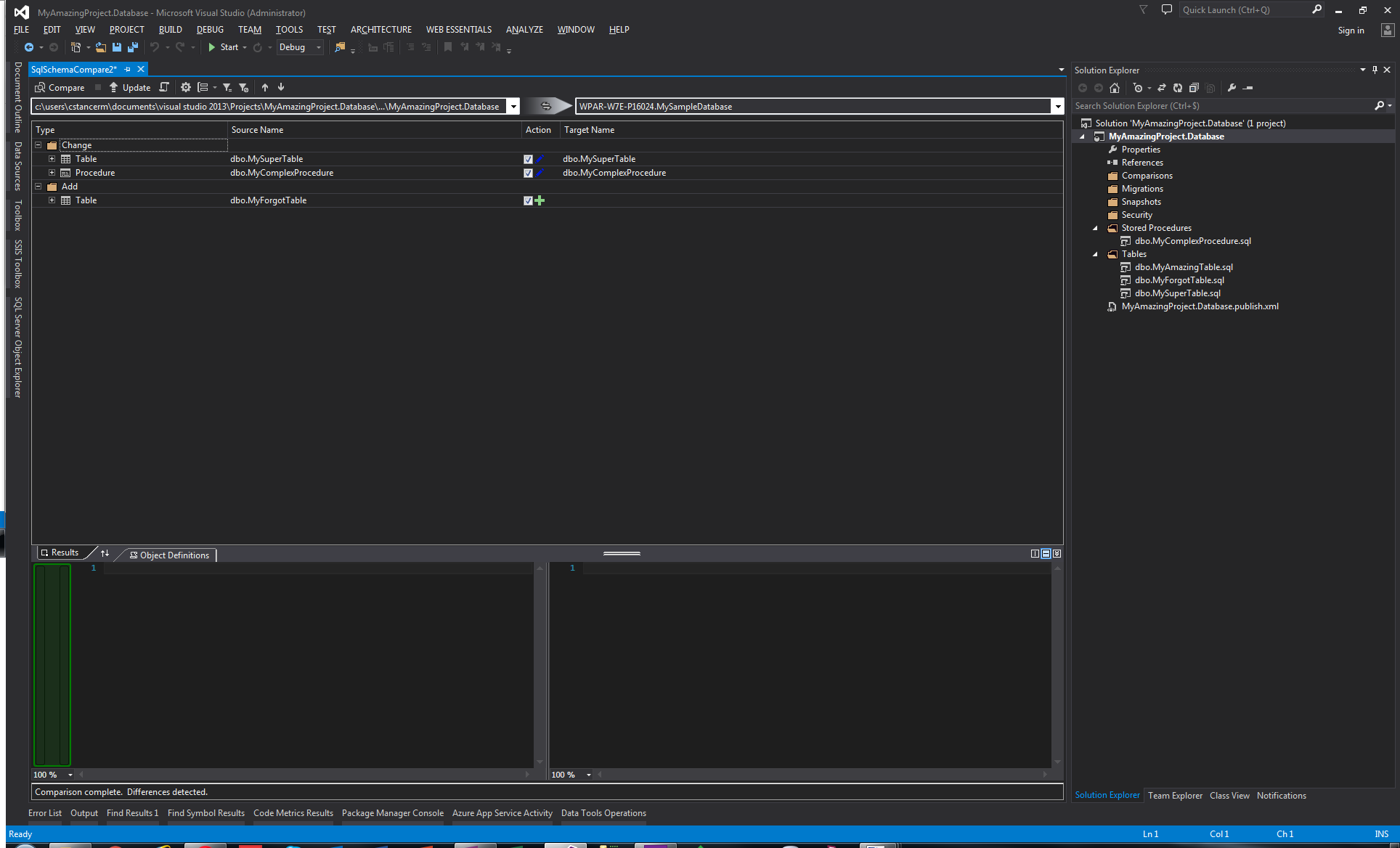Screen dimensions: 1400x848
Task: Open the Debug configuration dropdown
Action: [x=300, y=47]
